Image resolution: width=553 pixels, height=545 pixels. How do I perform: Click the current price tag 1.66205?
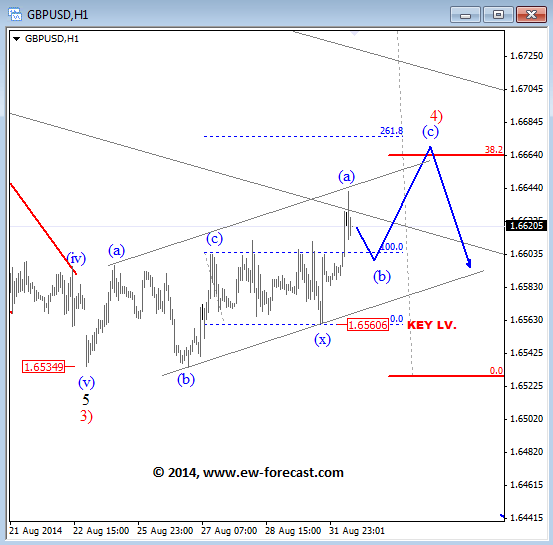click(526, 225)
